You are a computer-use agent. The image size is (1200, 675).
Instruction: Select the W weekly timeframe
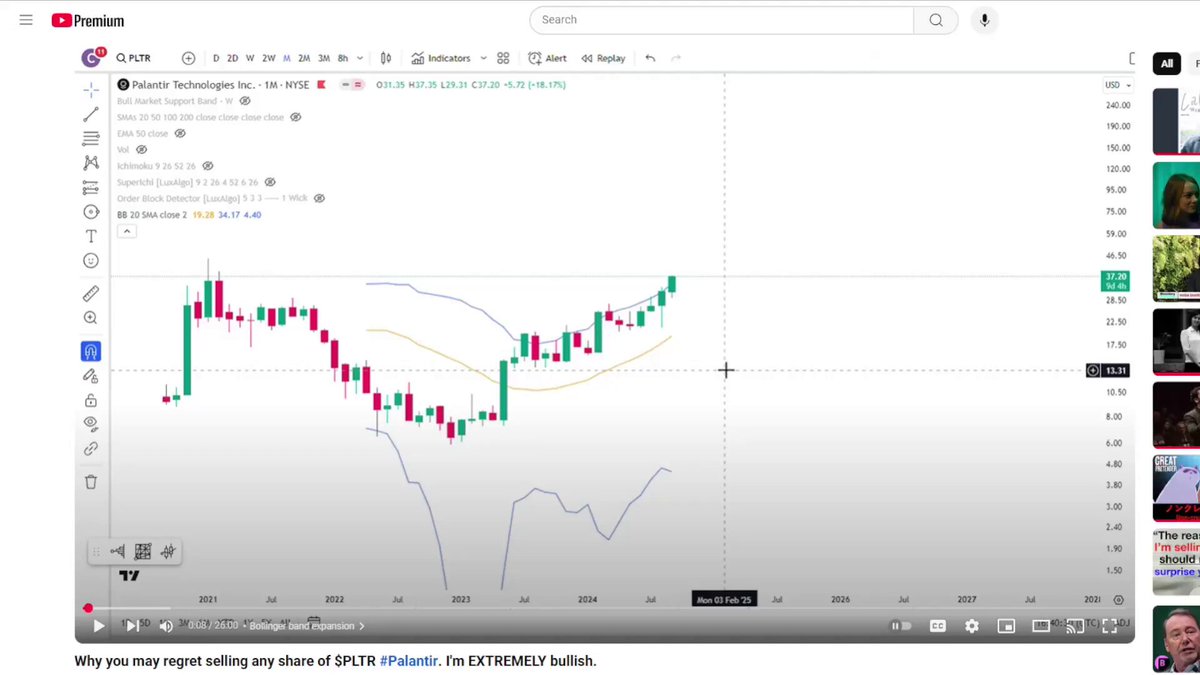coord(250,58)
